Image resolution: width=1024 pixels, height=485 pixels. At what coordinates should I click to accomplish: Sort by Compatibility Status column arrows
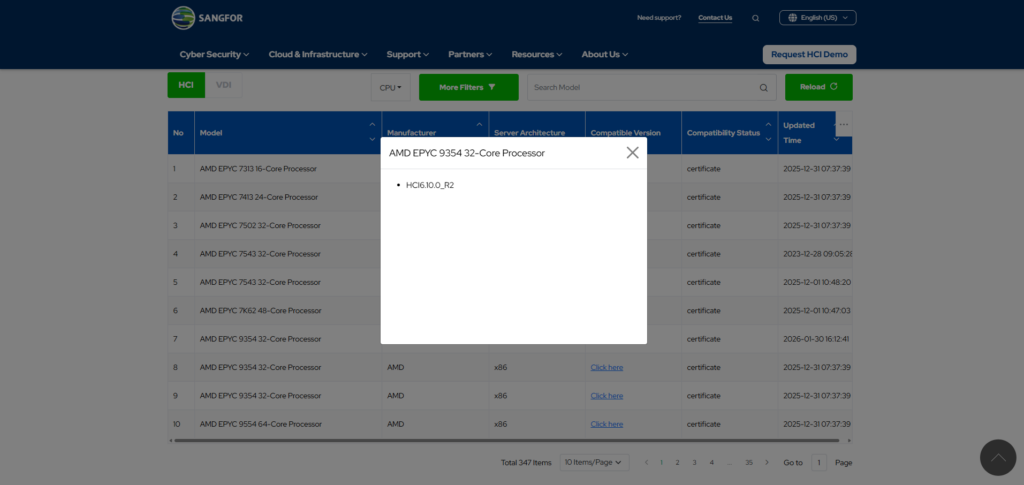coord(768,133)
